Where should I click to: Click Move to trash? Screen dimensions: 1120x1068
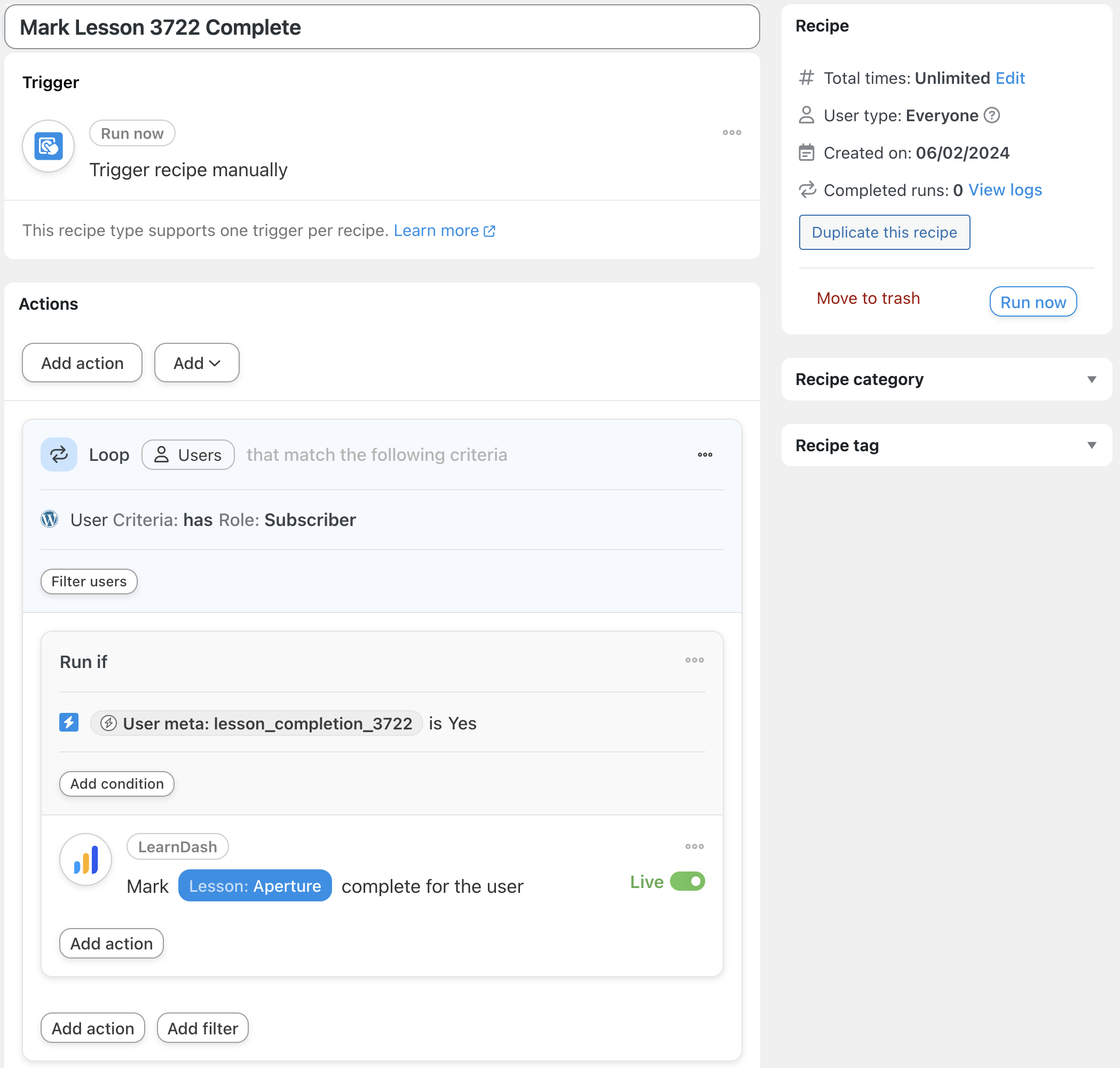(x=868, y=299)
